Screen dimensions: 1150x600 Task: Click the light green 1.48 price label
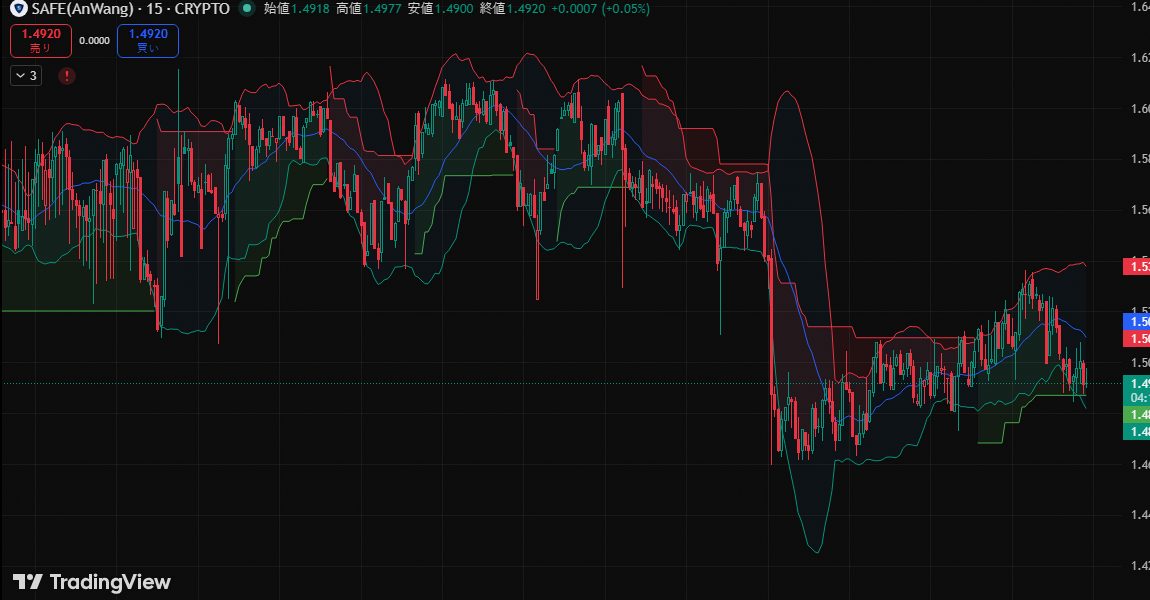click(x=1136, y=414)
